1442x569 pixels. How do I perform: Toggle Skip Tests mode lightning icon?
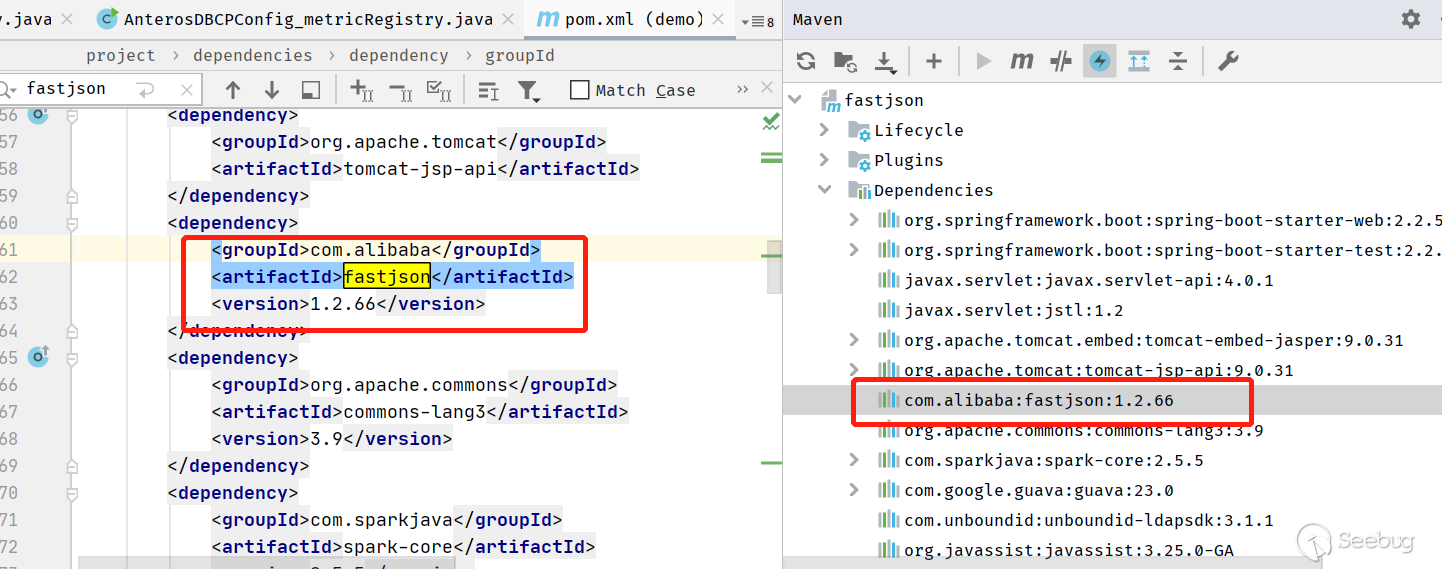(1100, 62)
